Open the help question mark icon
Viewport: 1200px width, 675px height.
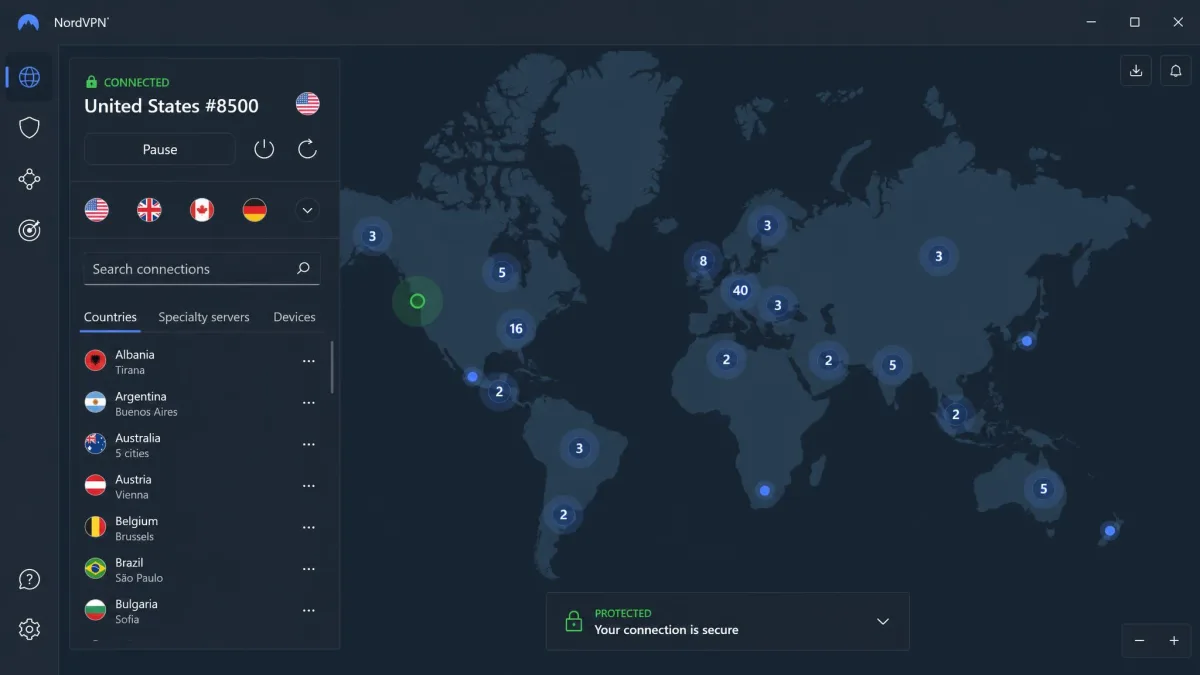(x=30, y=580)
